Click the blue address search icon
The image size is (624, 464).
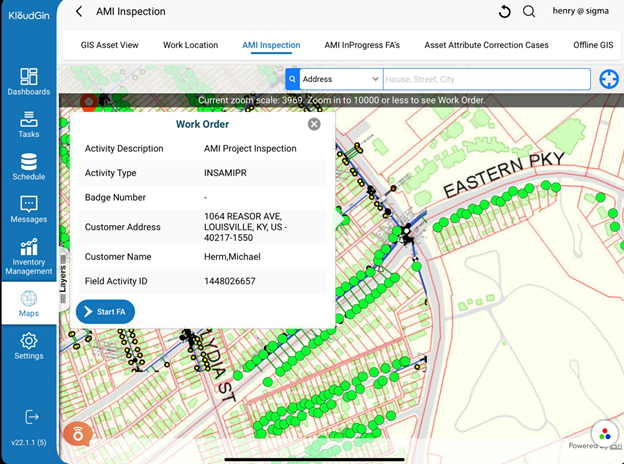click(x=292, y=79)
